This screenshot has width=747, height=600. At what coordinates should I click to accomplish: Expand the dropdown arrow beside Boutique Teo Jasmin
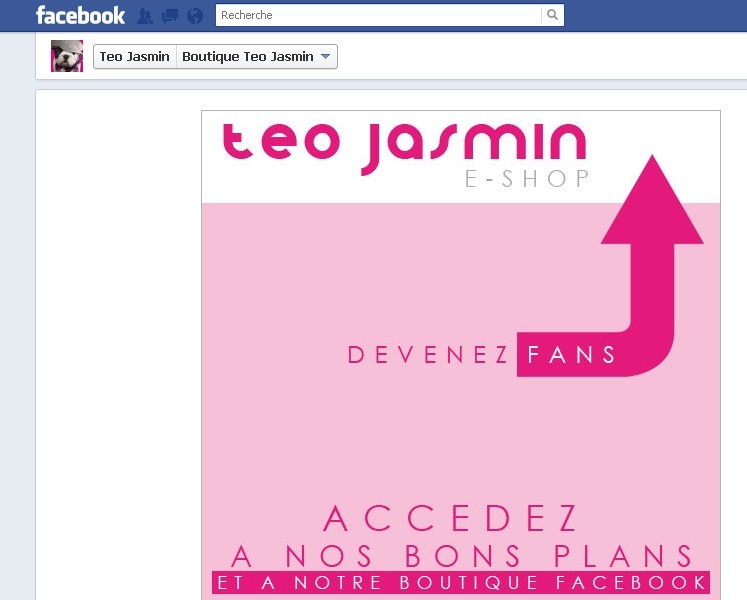pos(325,57)
